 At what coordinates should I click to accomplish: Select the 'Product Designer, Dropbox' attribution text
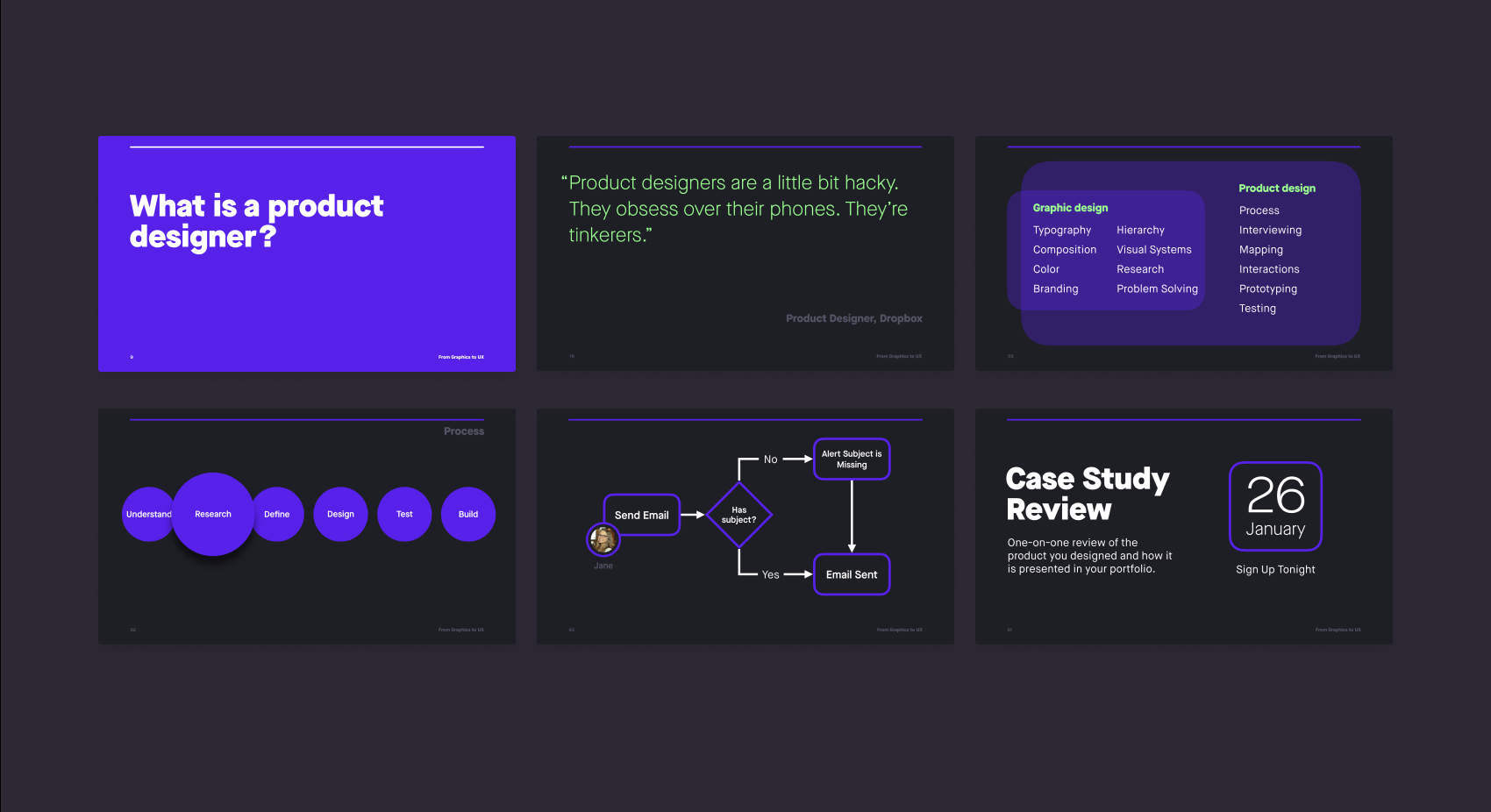(853, 318)
